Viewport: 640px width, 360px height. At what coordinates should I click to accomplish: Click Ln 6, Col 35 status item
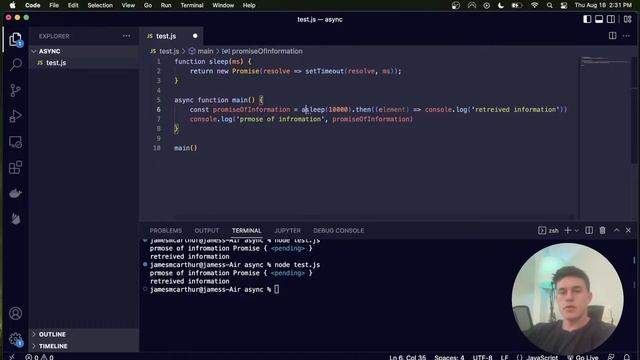407,357
